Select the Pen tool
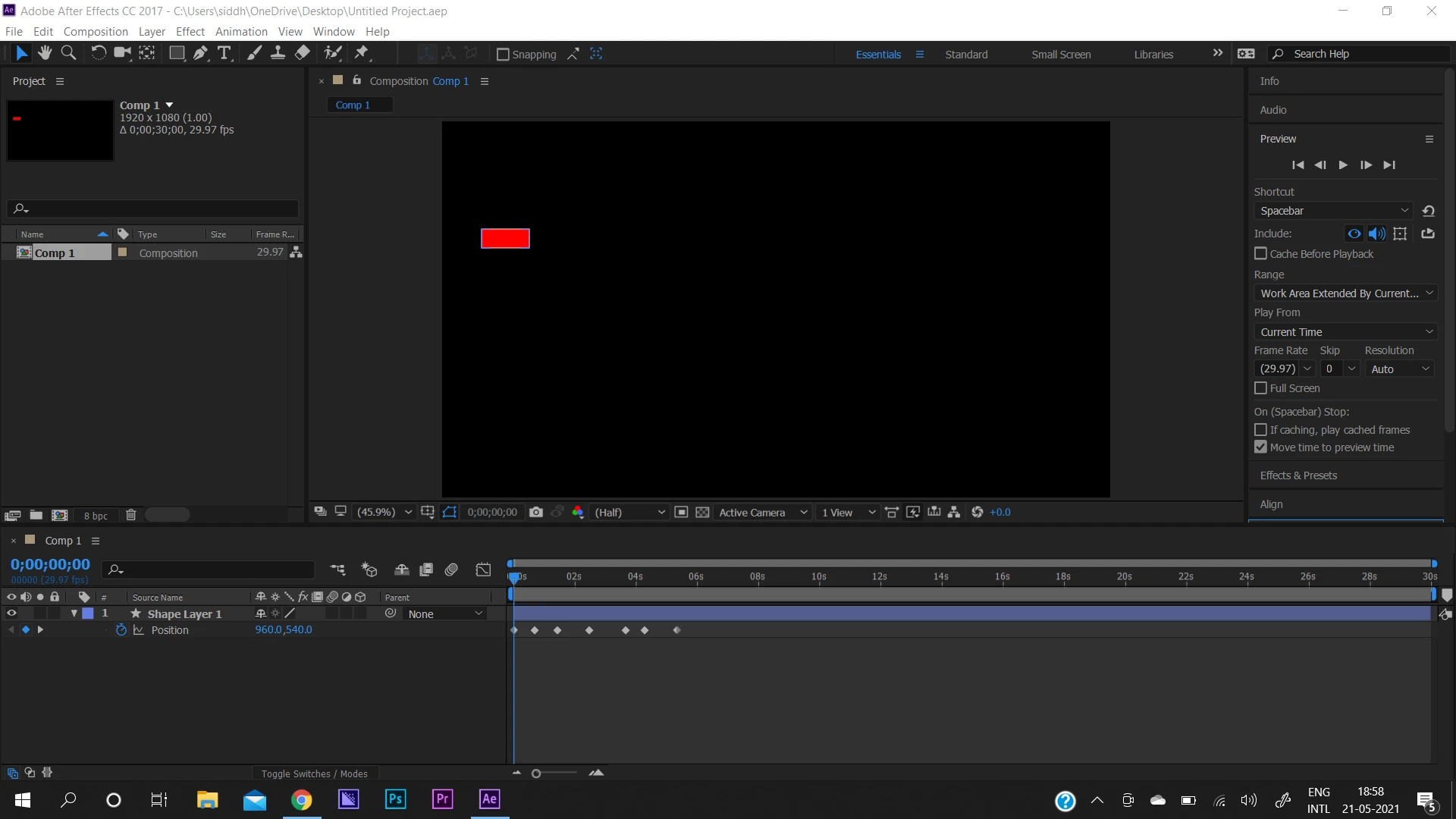 200,53
